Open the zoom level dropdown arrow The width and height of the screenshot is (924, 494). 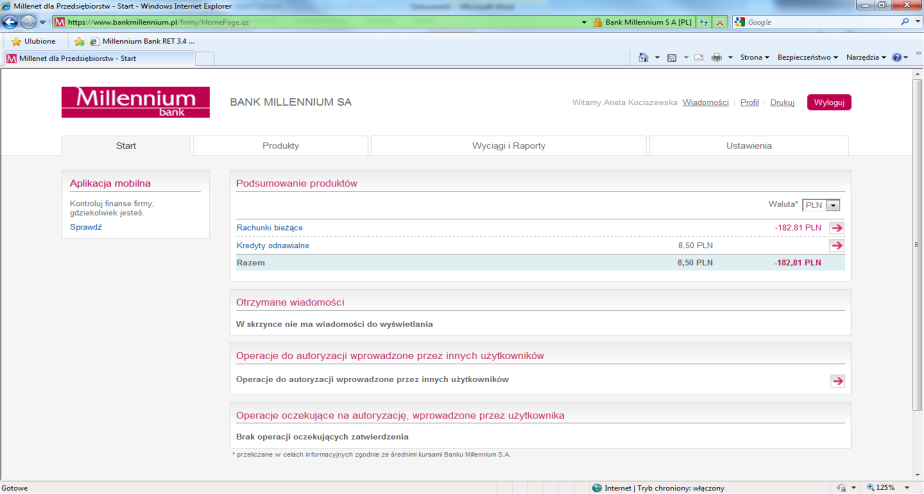point(907,488)
